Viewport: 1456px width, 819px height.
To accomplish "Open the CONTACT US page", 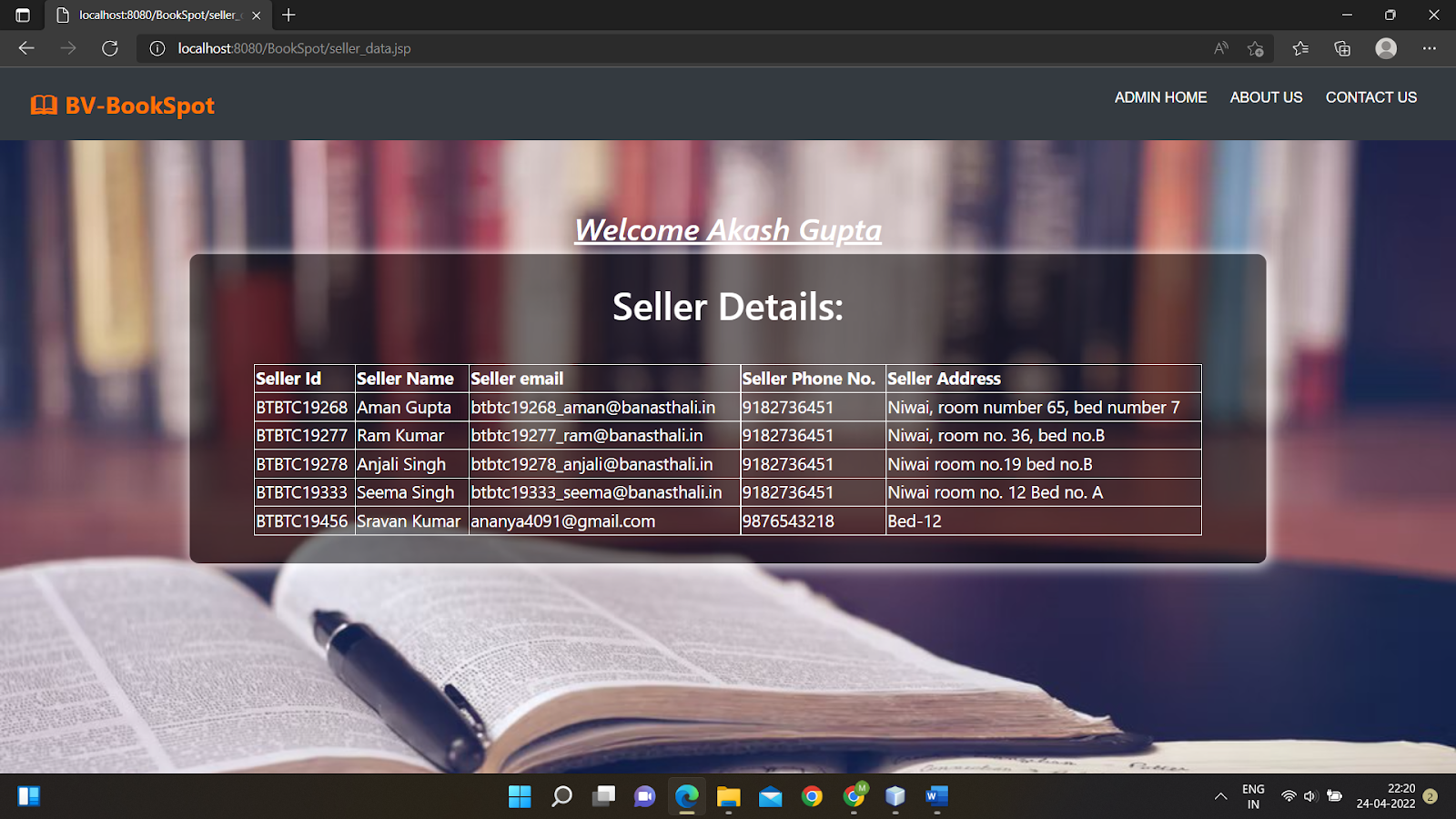I will (x=1370, y=97).
